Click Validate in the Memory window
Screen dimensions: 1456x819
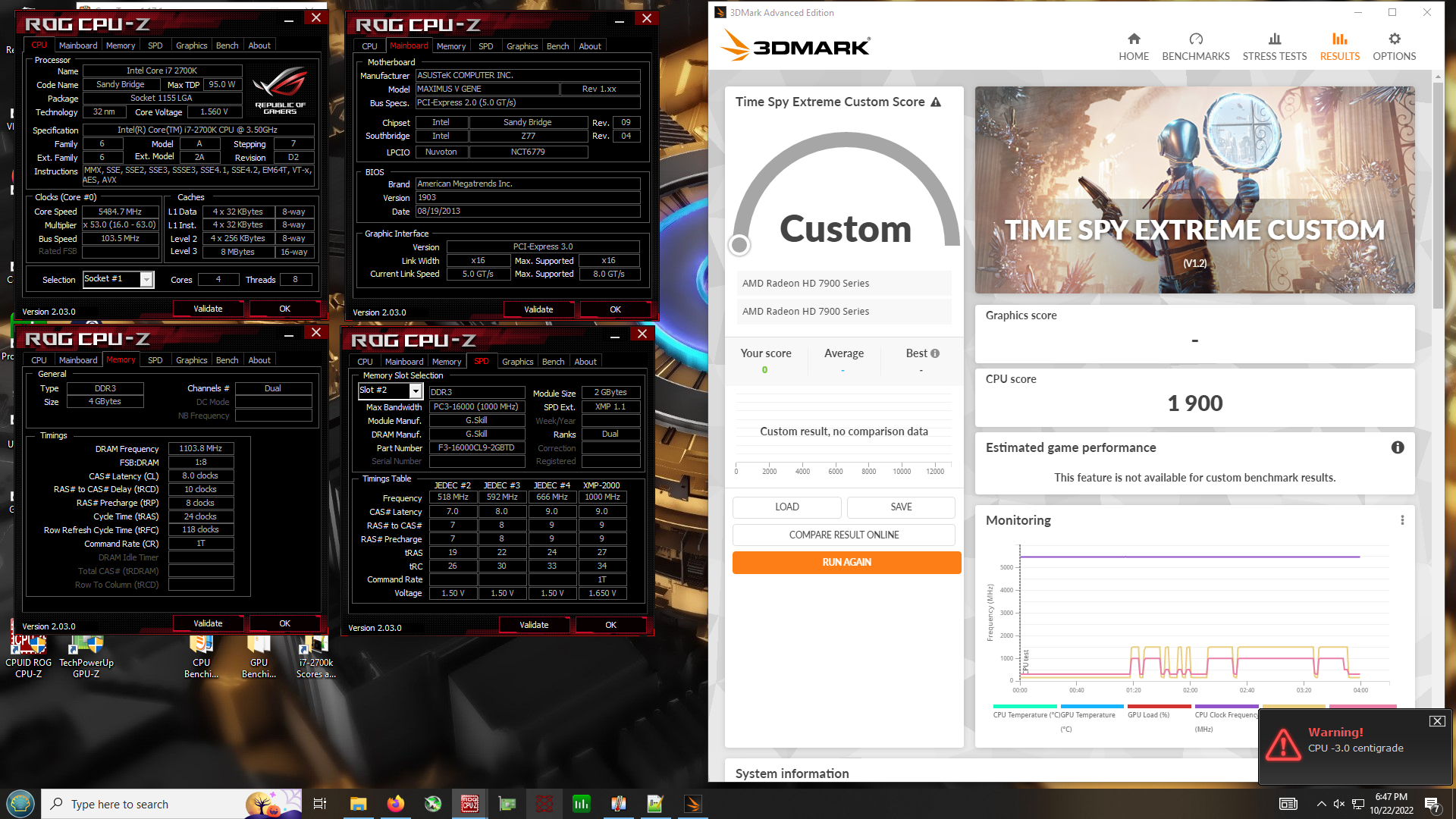pyautogui.click(x=208, y=623)
